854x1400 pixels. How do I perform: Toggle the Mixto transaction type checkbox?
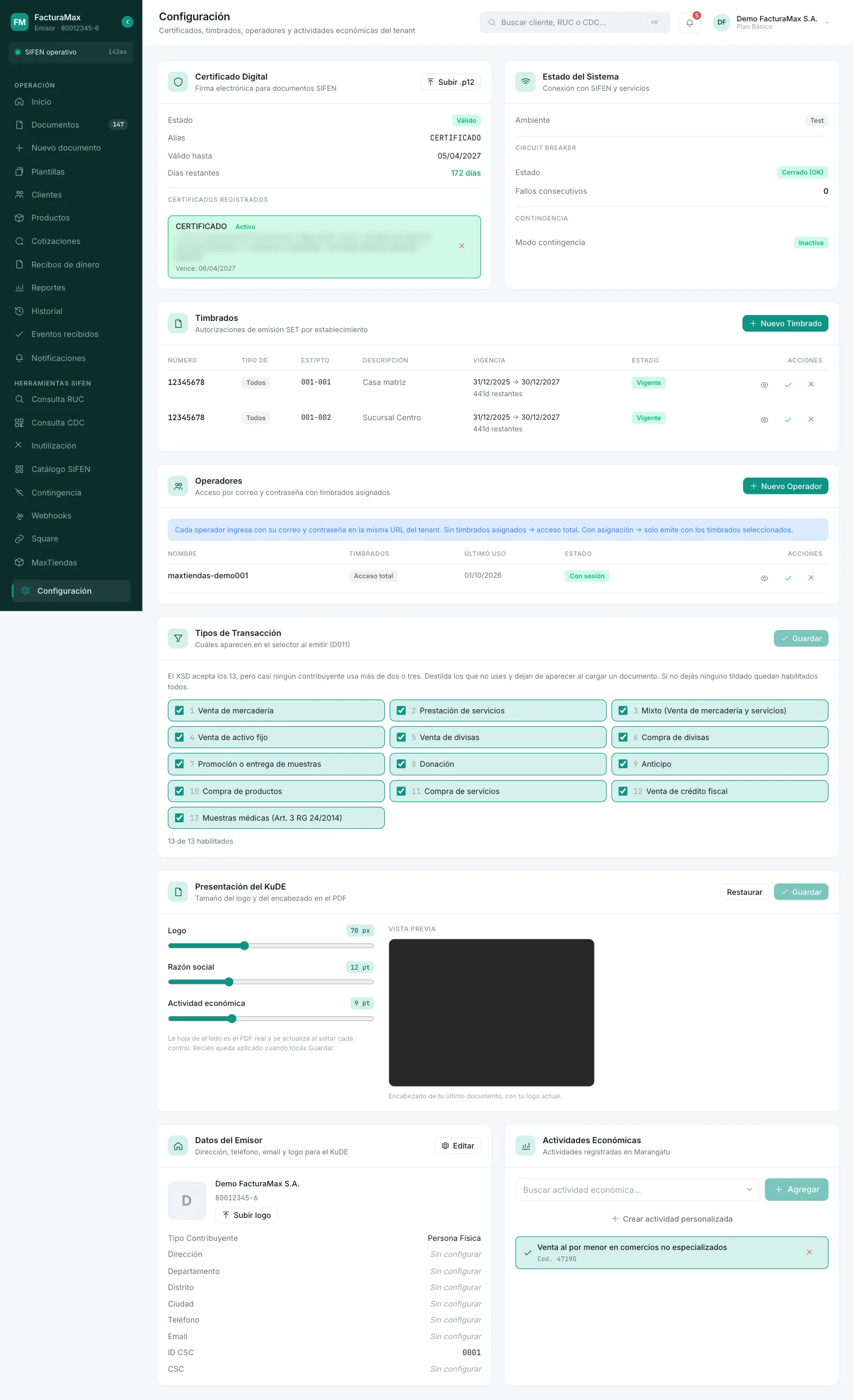[623, 711]
